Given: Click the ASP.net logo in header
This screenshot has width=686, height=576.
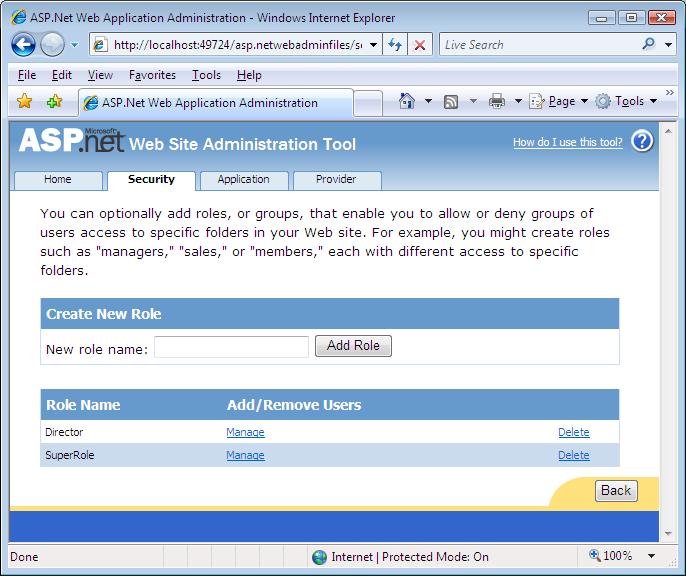Looking at the screenshot, I should click(71, 140).
